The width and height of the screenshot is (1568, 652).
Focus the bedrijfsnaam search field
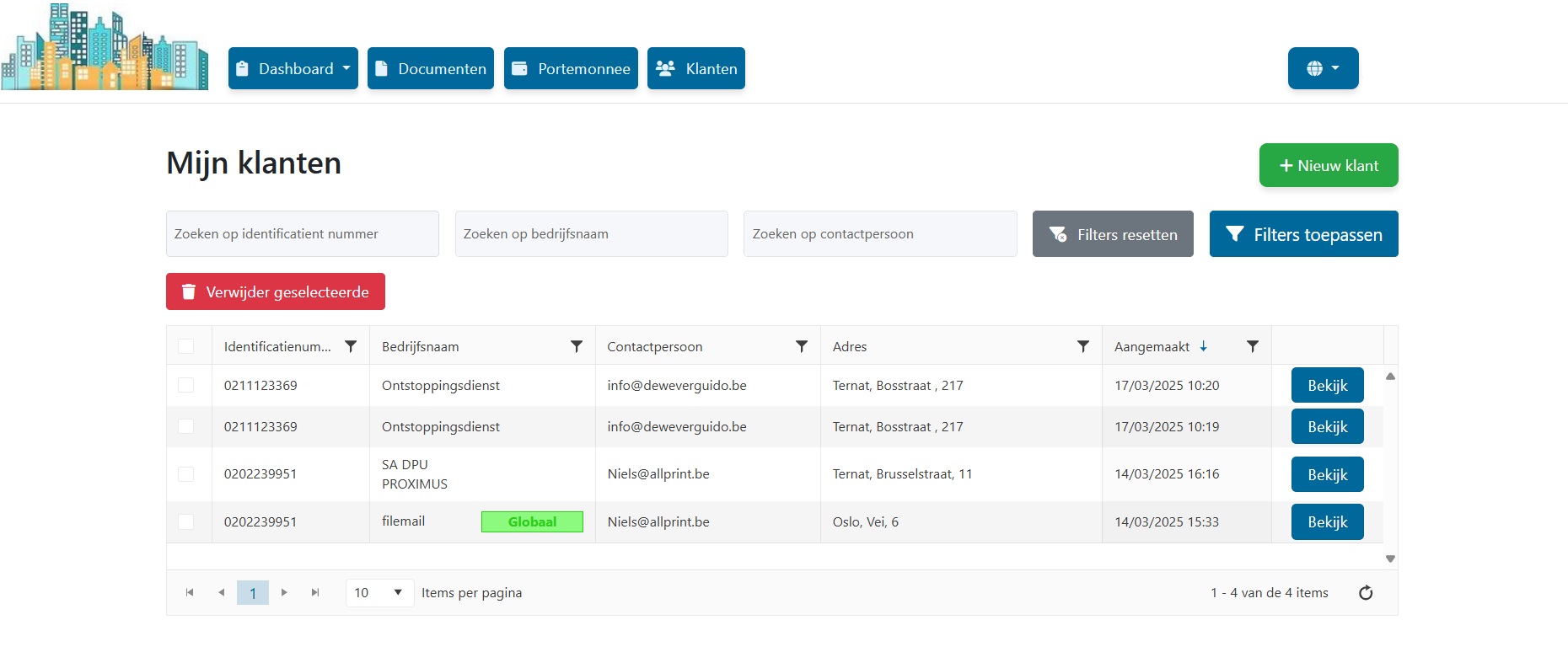[591, 233]
